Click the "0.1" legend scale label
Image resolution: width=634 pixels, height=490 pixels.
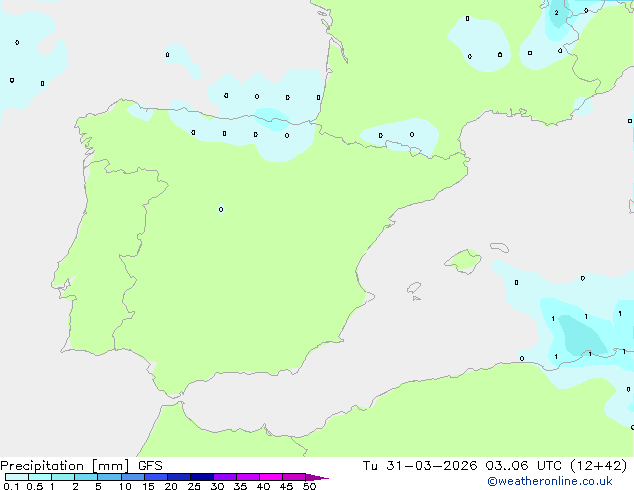[10, 487]
